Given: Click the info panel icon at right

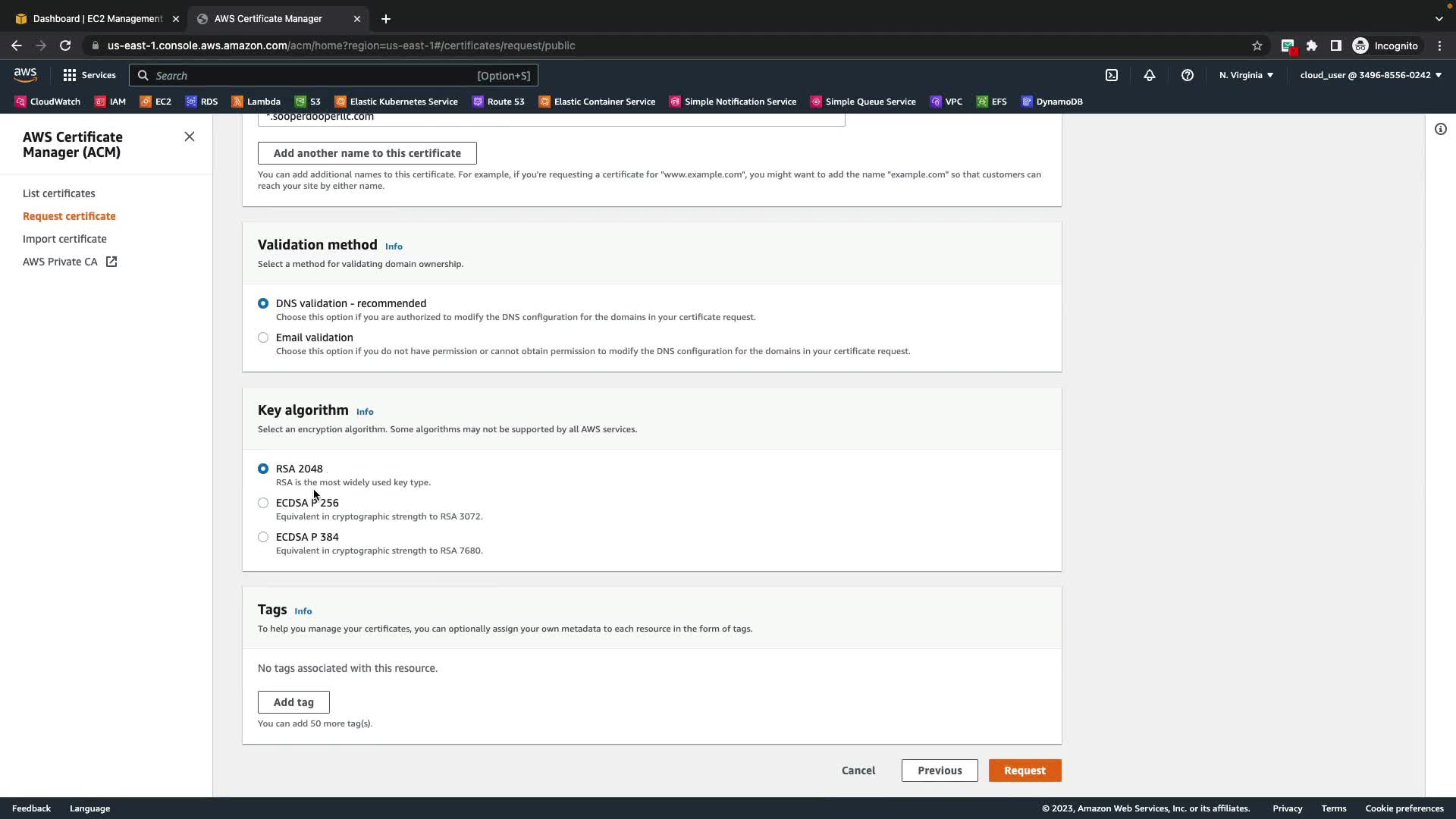Looking at the screenshot, I should click(1440, 129).
